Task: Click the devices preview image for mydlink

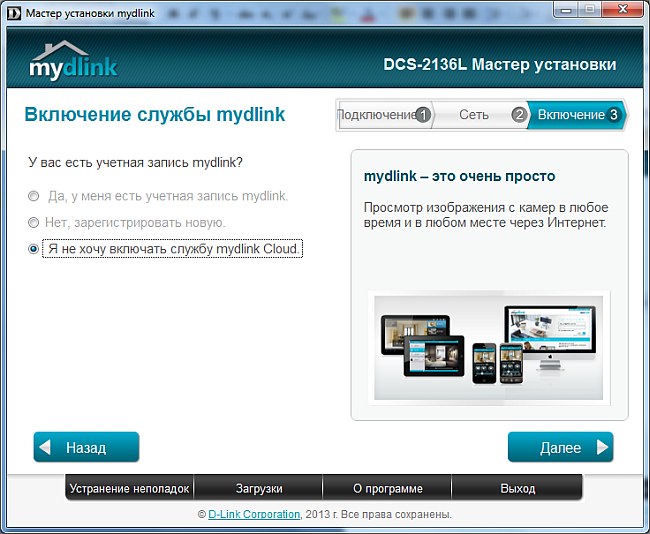Action: tap(488, 348)
